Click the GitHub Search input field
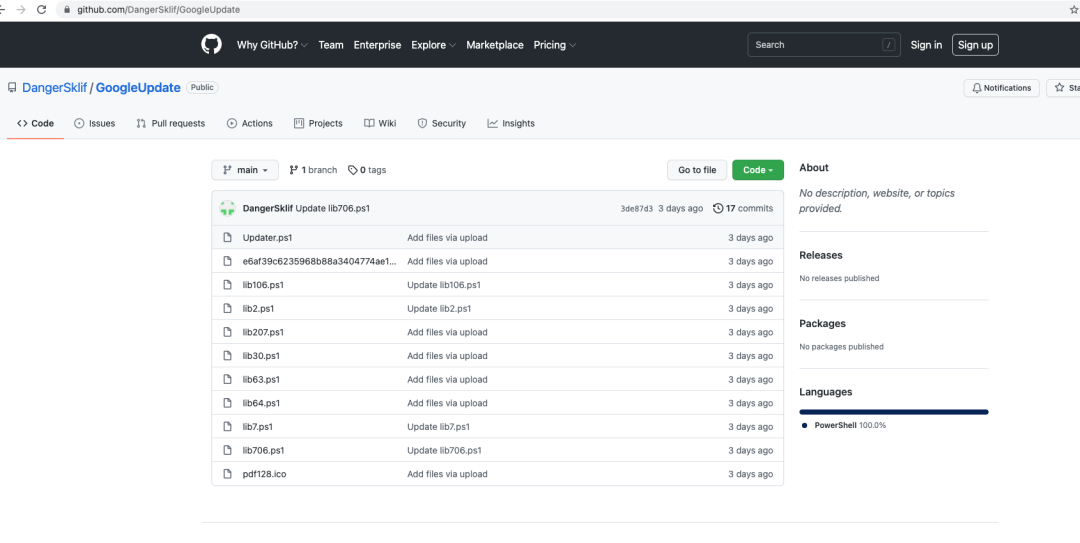 pyautogui.click(x=824, y=45)
